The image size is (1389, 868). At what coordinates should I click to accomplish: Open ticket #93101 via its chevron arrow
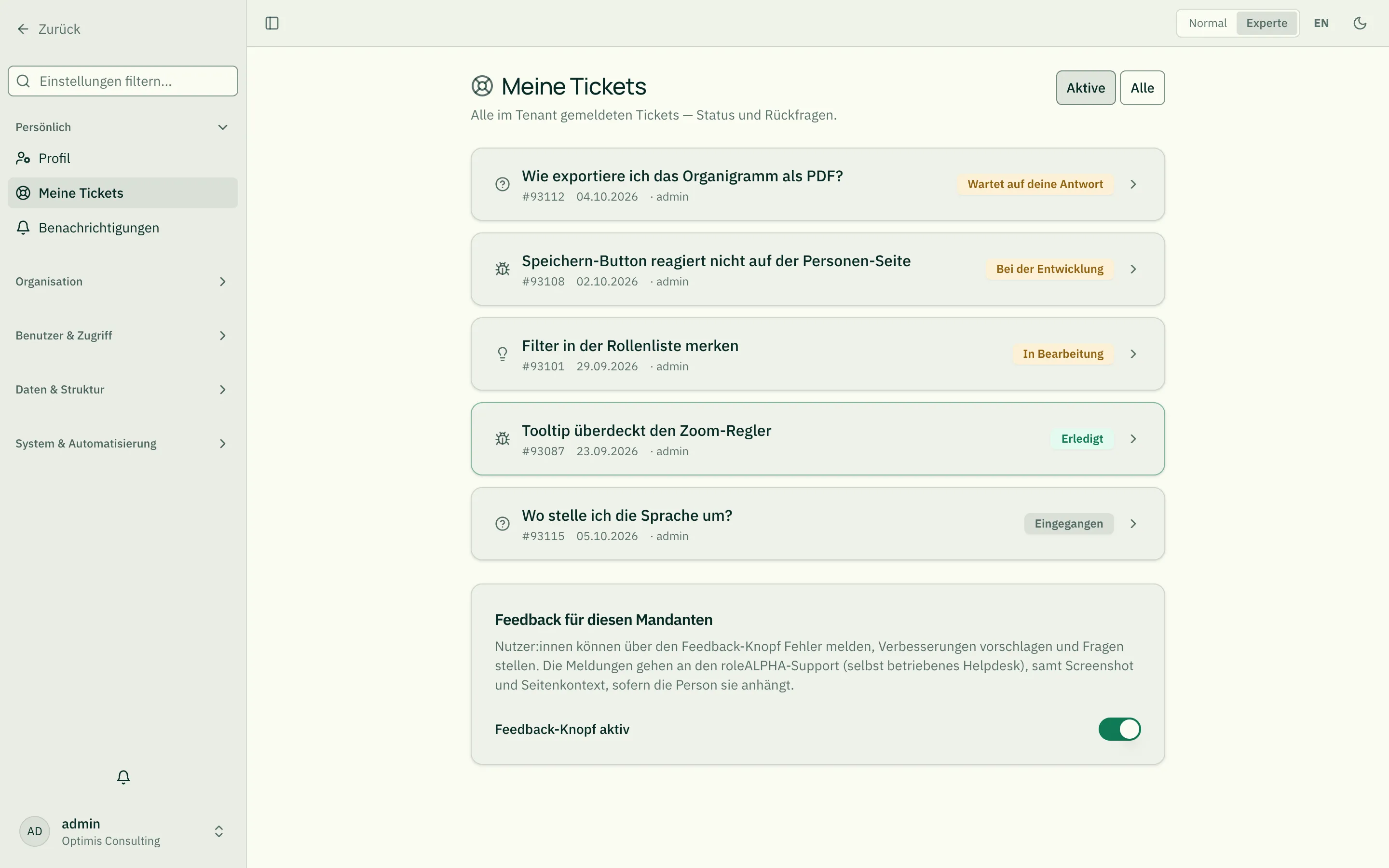[x=1133, y=354]
